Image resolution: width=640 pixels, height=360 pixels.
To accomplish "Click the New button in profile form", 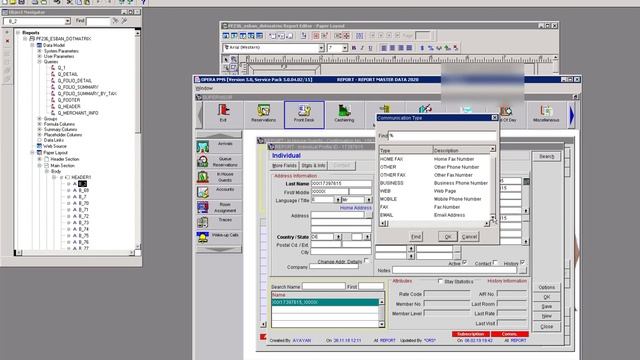I will click(x=547, y=316).
